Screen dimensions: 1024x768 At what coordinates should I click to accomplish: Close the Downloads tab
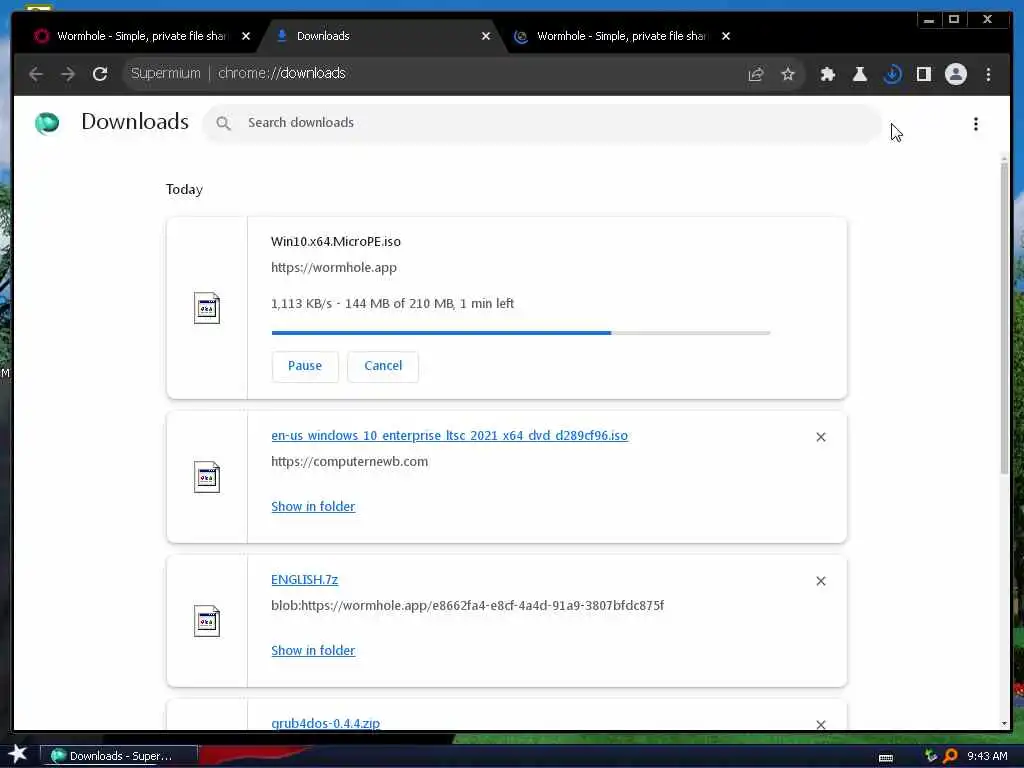pos(486,36)
